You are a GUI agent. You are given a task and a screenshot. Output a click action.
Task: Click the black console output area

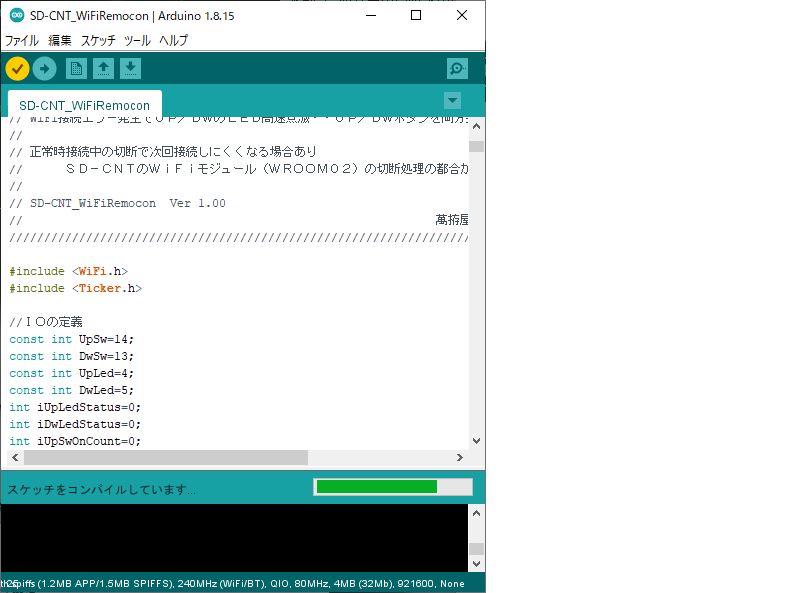(235, 538)
